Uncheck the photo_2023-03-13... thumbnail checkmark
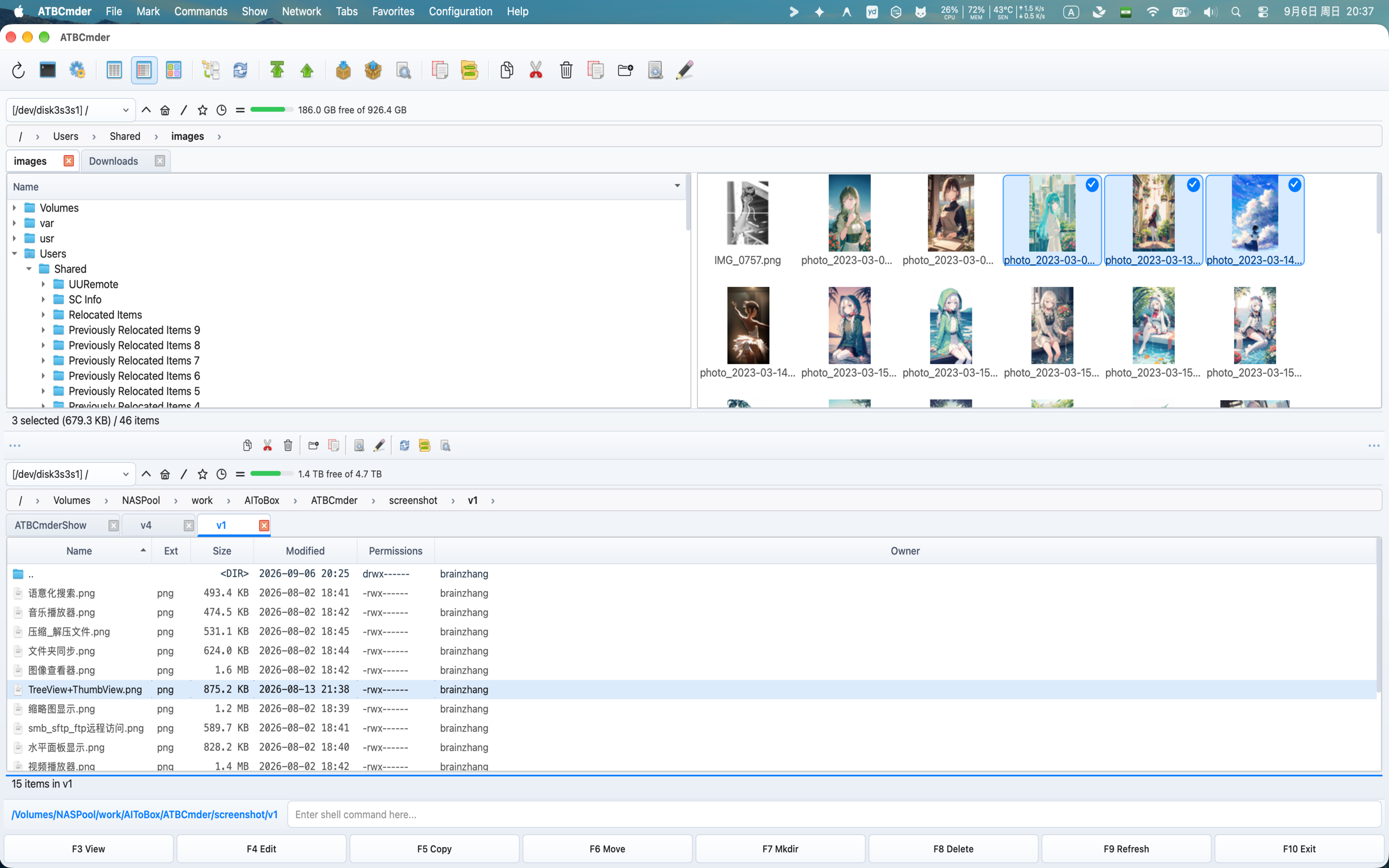1389x868 pixels. pos(1193,185)
